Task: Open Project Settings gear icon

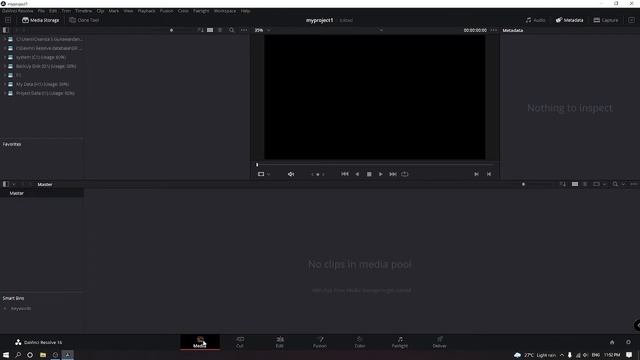Action: [629, 342]
